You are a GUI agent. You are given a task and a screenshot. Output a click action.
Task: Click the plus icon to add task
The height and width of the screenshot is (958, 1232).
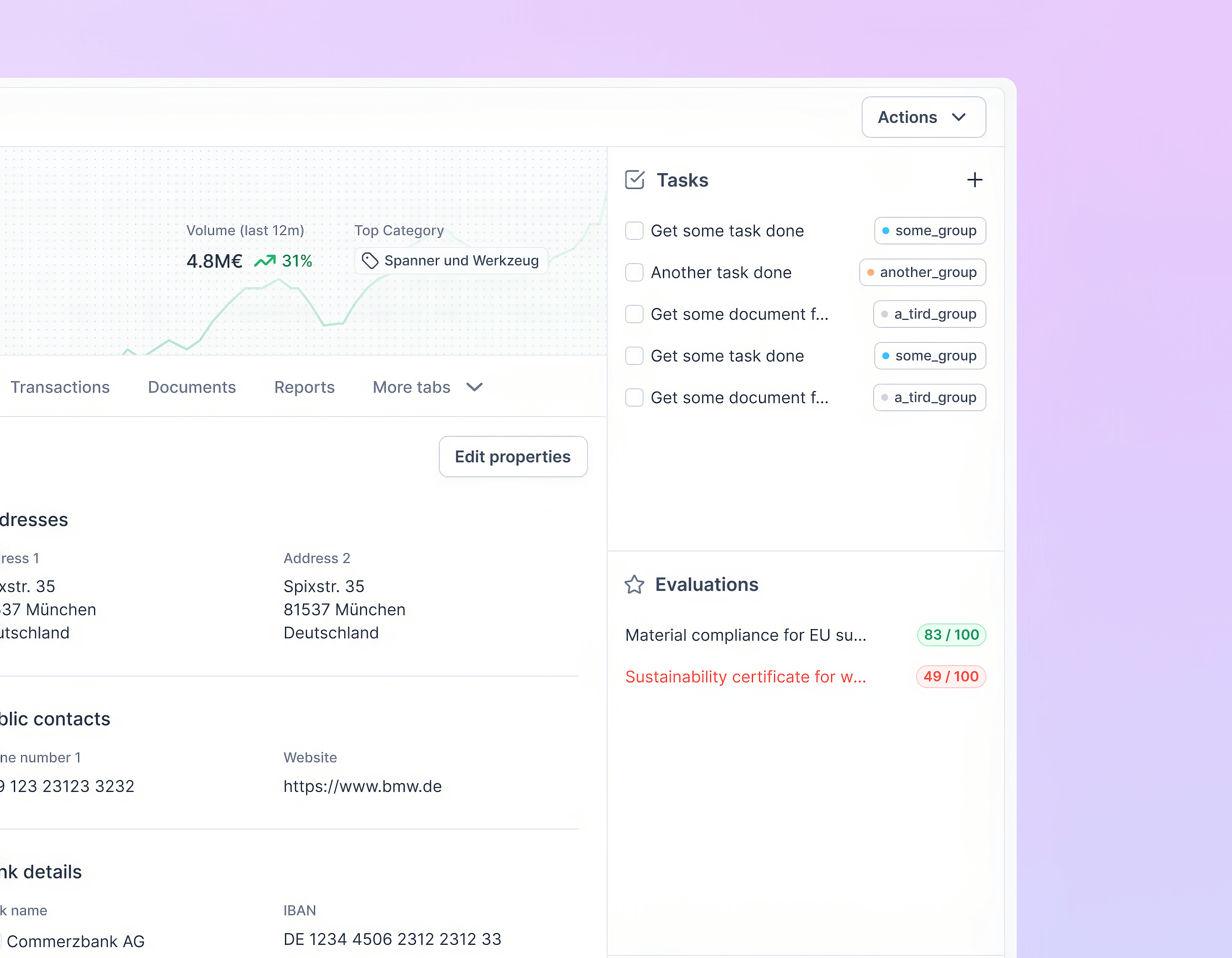coord(974,180)
